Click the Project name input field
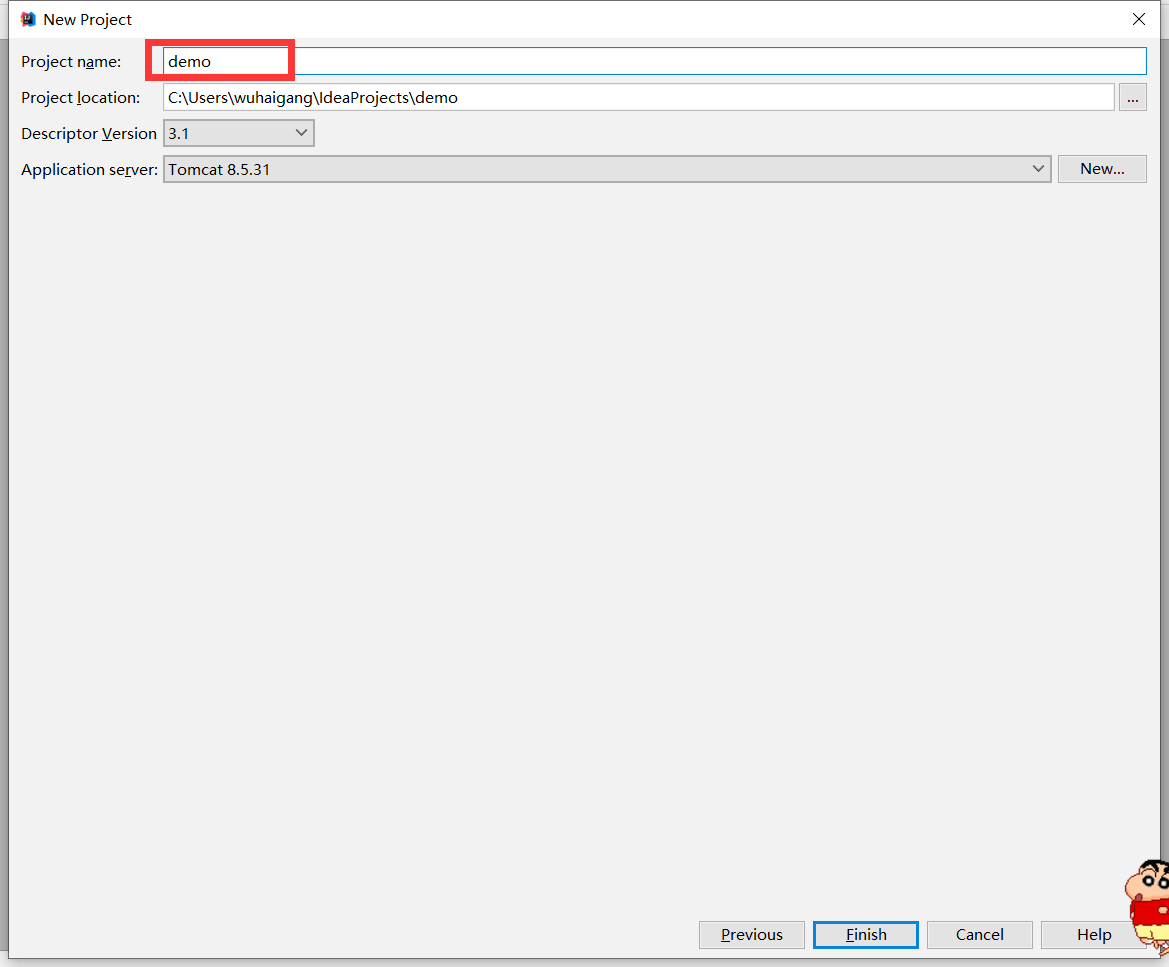The height and width of the screenshot is (967, 1169). pyautogui.click(x=655, y=61)
